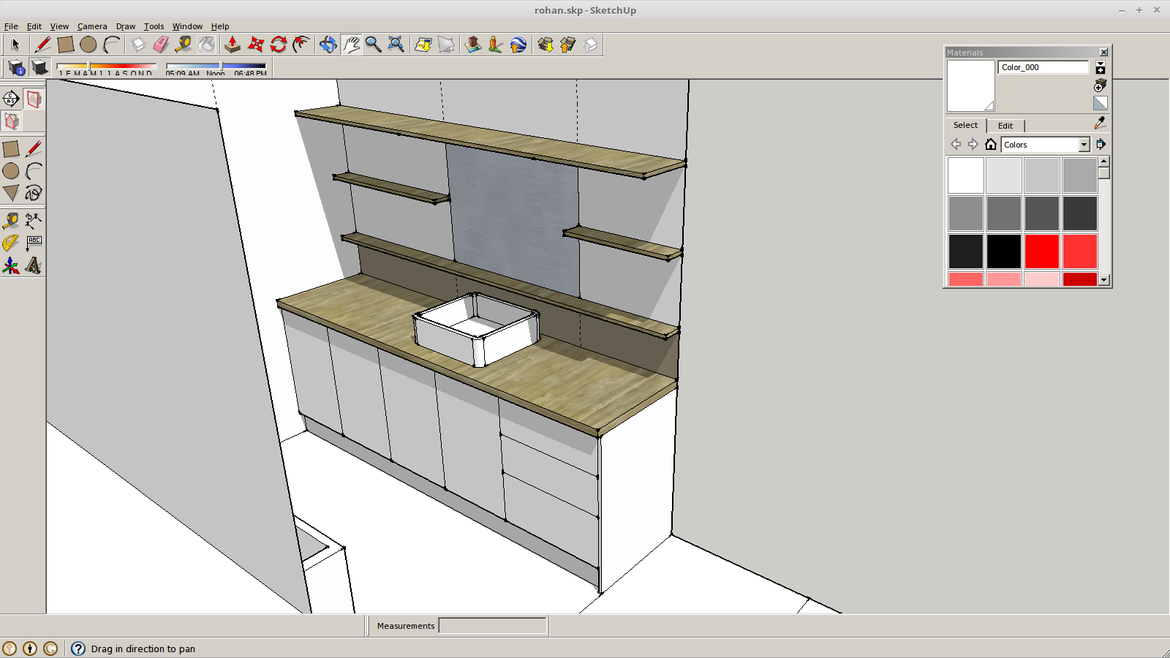The image size is (1170, 658).
Task: Open the materials details arrow menu
Action: pyautogui.click(x=1100, y=145)
